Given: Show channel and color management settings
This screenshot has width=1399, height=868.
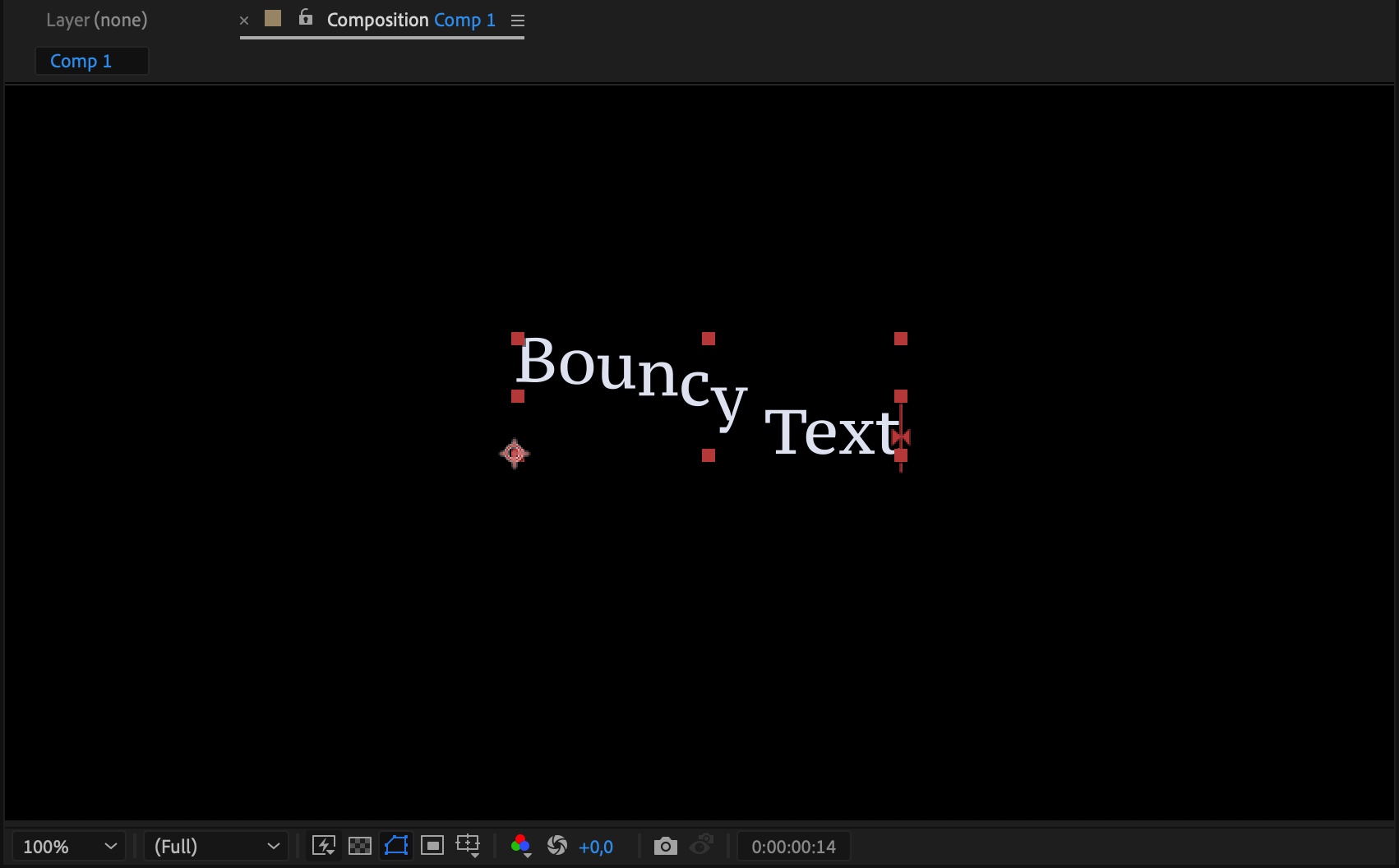Looking at the screenshot, I should click(520, 846).
